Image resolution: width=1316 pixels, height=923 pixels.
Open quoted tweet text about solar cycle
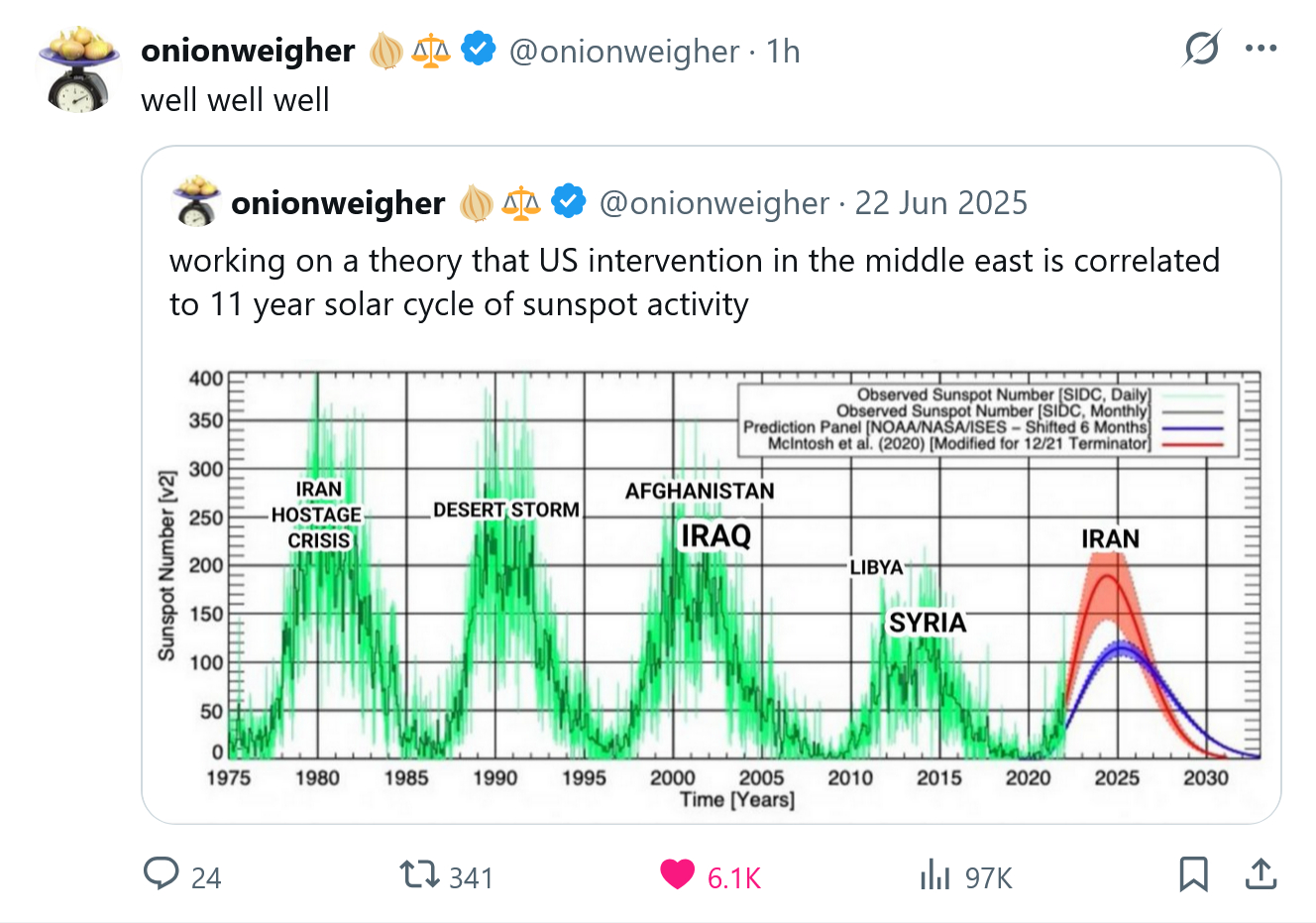tap(694, 282)
